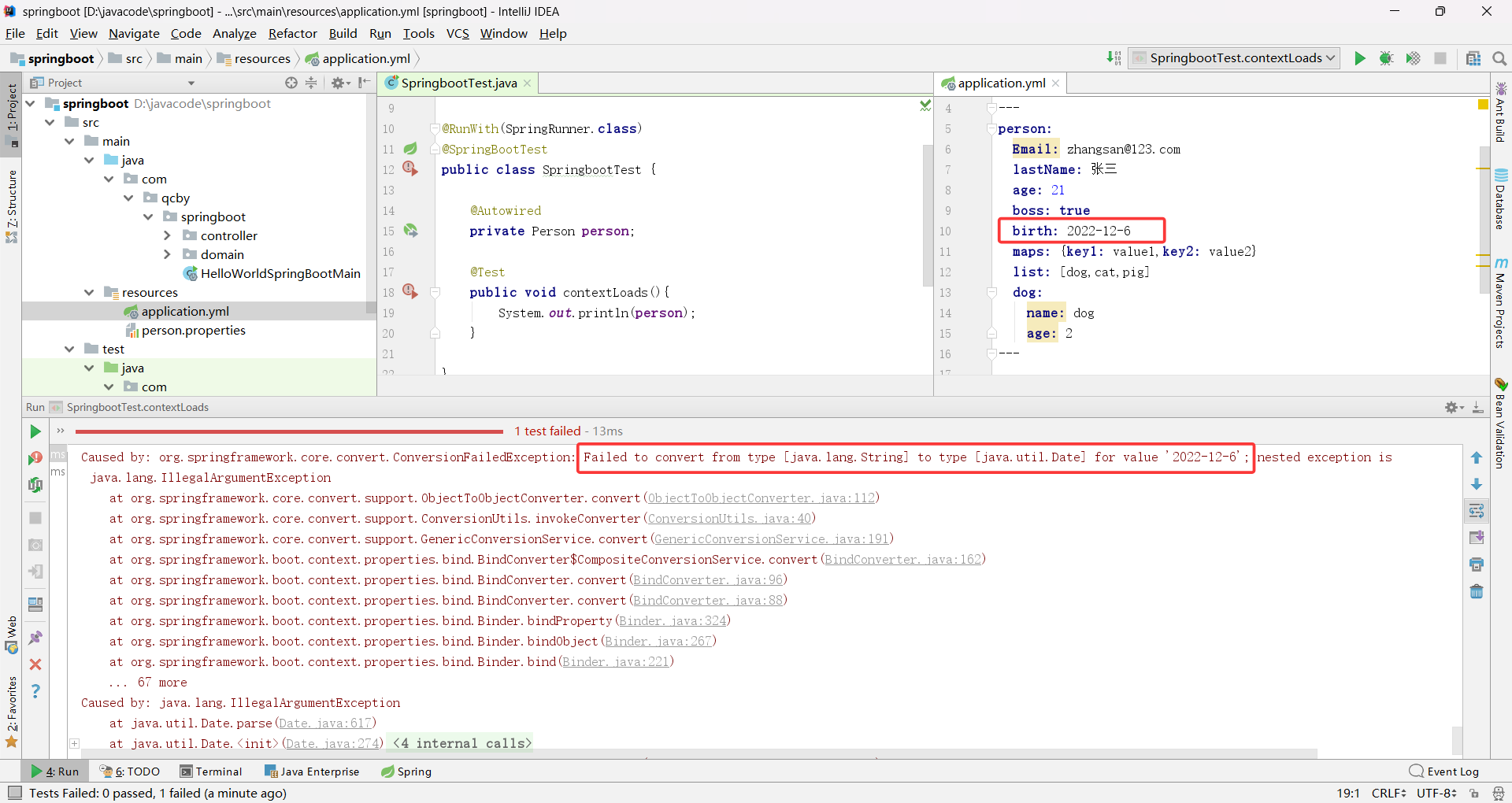
Task: Change UTF-8 file encoding in status bar
Action: coord(1436,793)
